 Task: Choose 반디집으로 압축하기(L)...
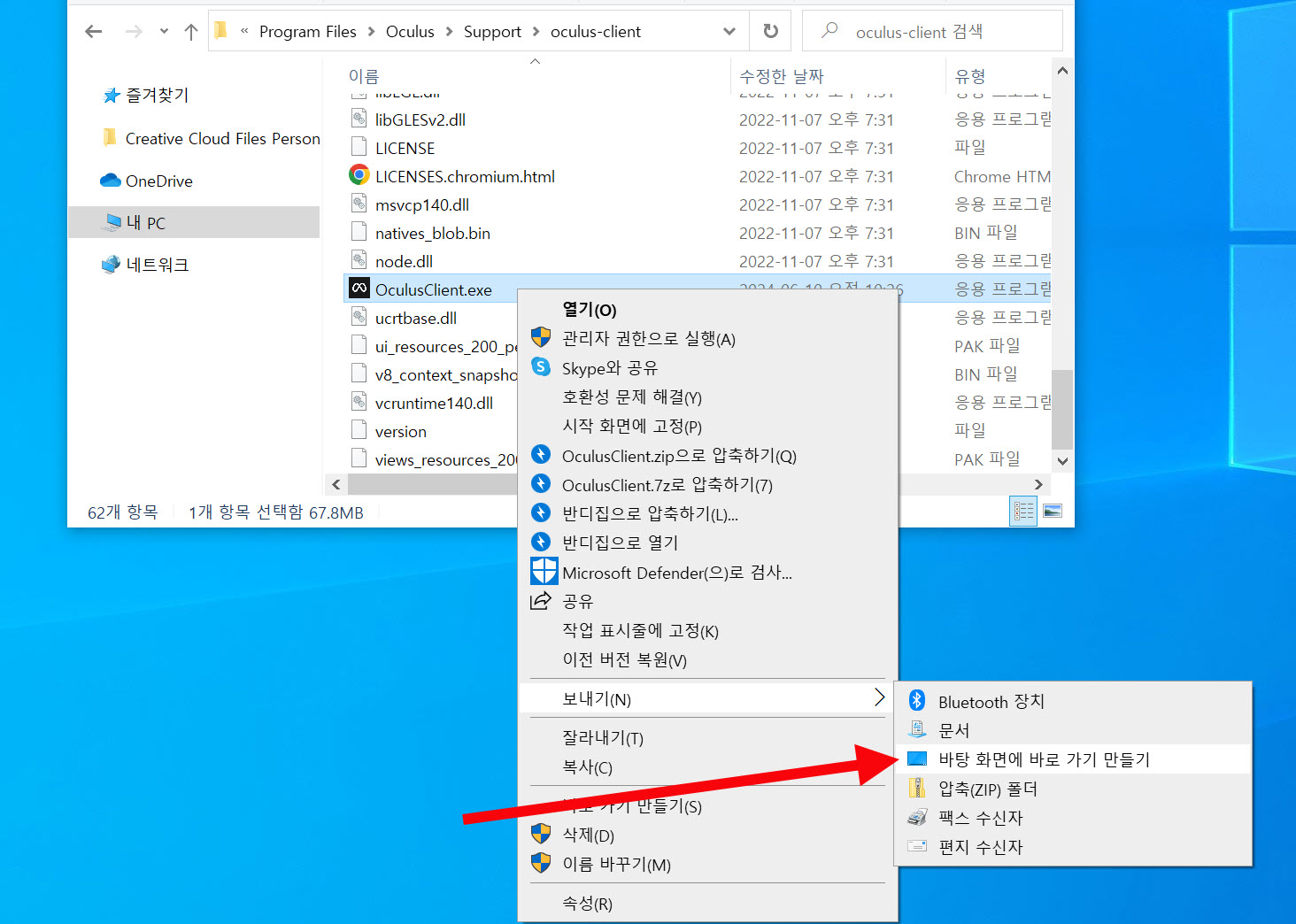point(707,514)
